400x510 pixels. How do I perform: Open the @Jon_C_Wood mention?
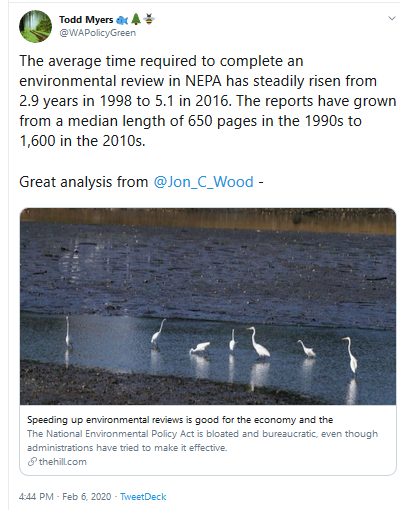[x=203, y=182]
